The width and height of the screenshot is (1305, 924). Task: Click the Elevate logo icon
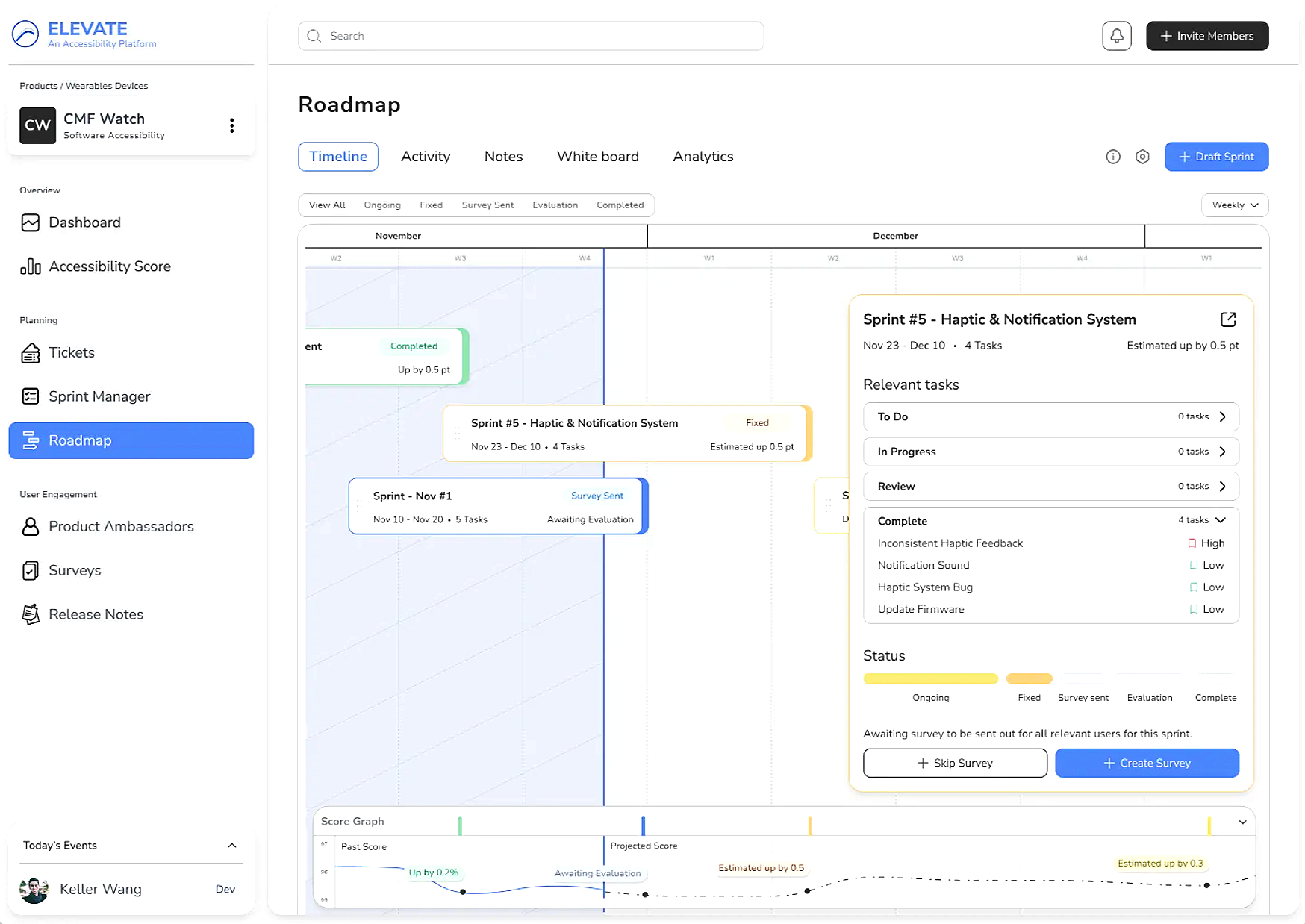(25, 34)
